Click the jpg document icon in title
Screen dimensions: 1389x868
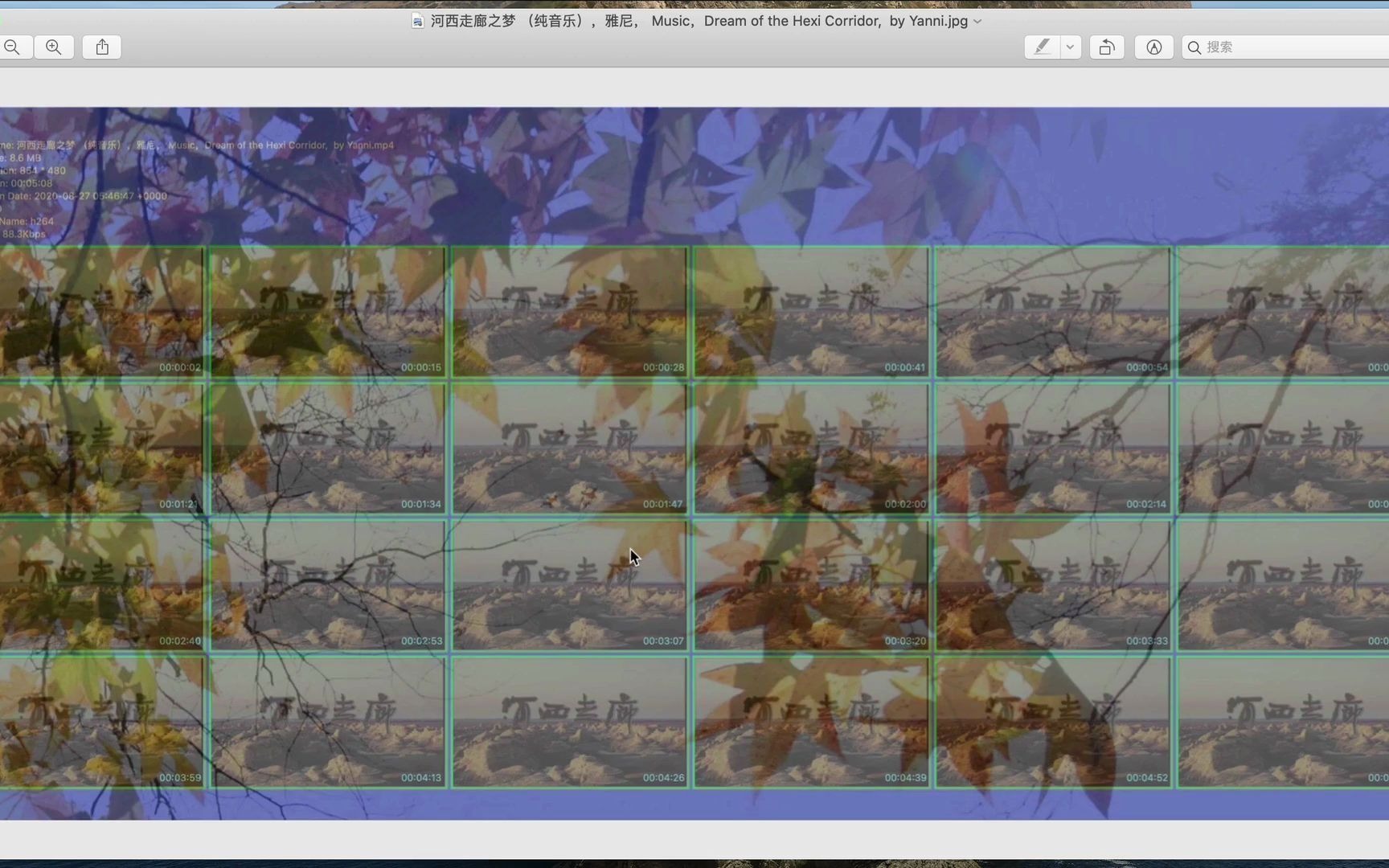[x=417, y=21]
